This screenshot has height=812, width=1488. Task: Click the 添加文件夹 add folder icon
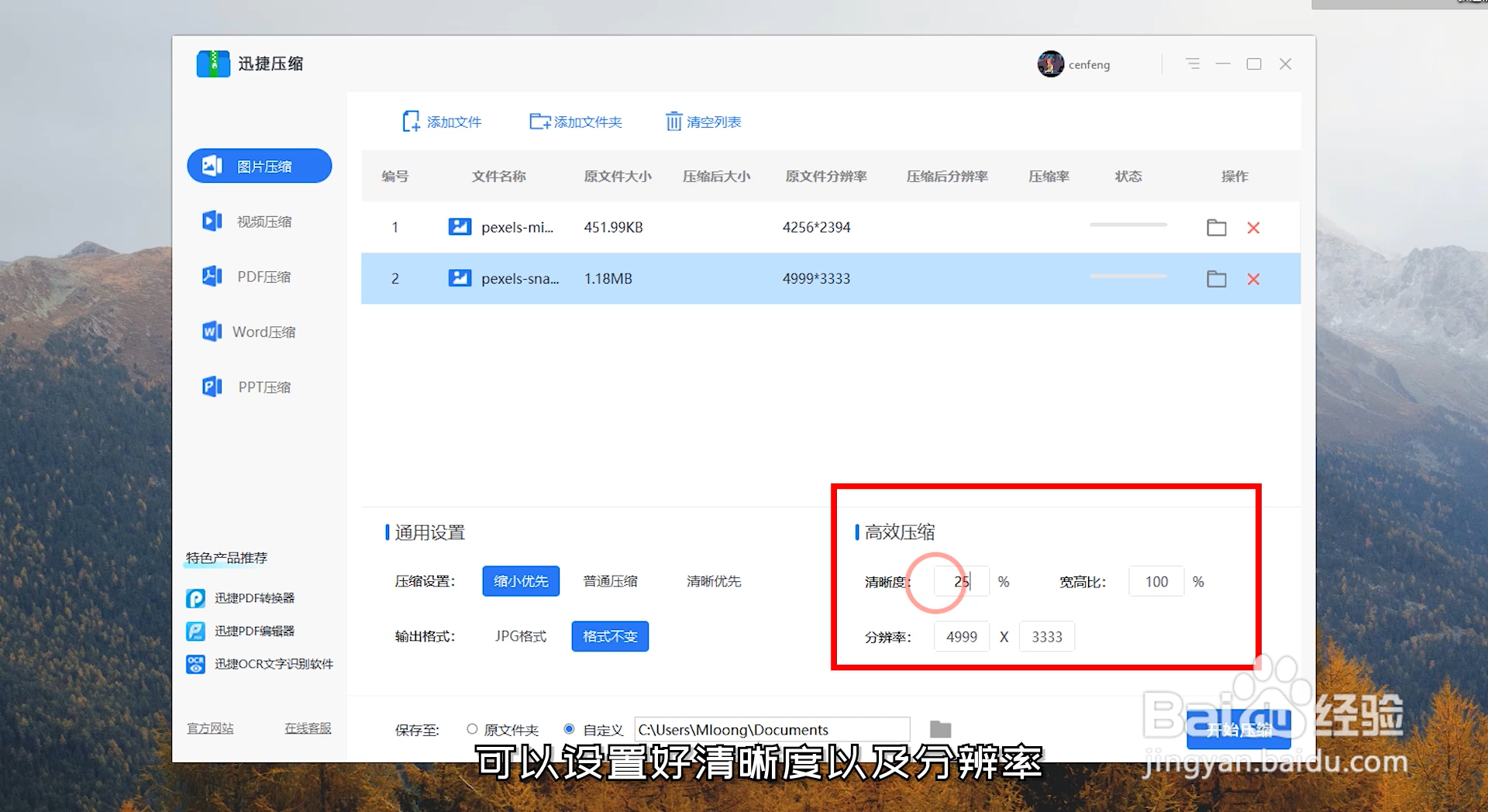tap(539, 122)
